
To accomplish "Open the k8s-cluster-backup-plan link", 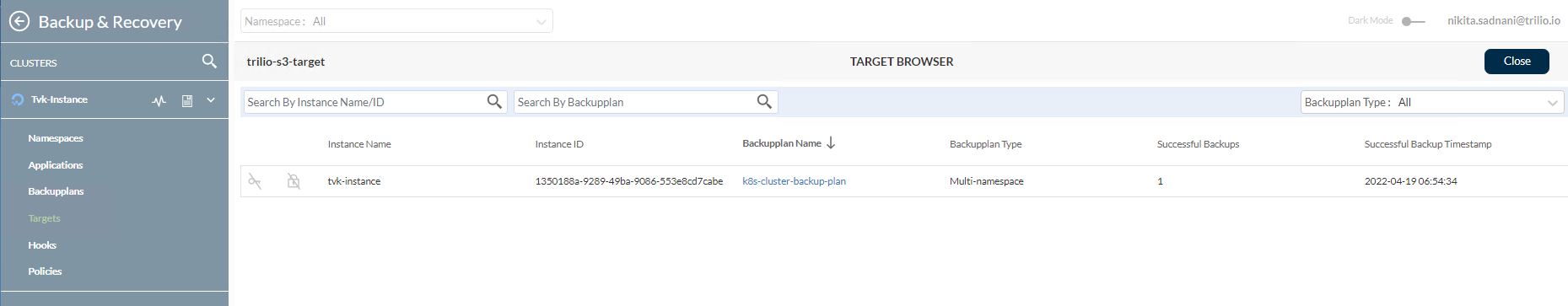I will (x=794, y=181).
